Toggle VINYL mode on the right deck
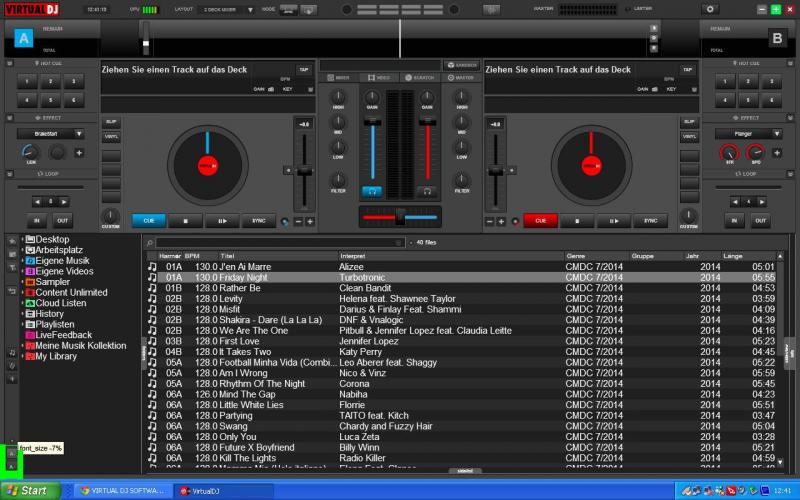Screen dimensions: 800x500 click(x=689, y=136)
